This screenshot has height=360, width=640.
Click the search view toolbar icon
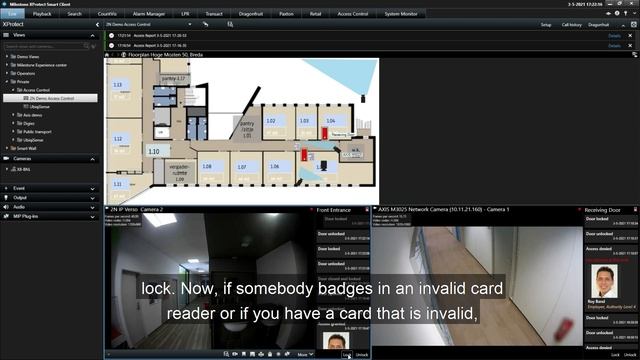click(230, 24)
